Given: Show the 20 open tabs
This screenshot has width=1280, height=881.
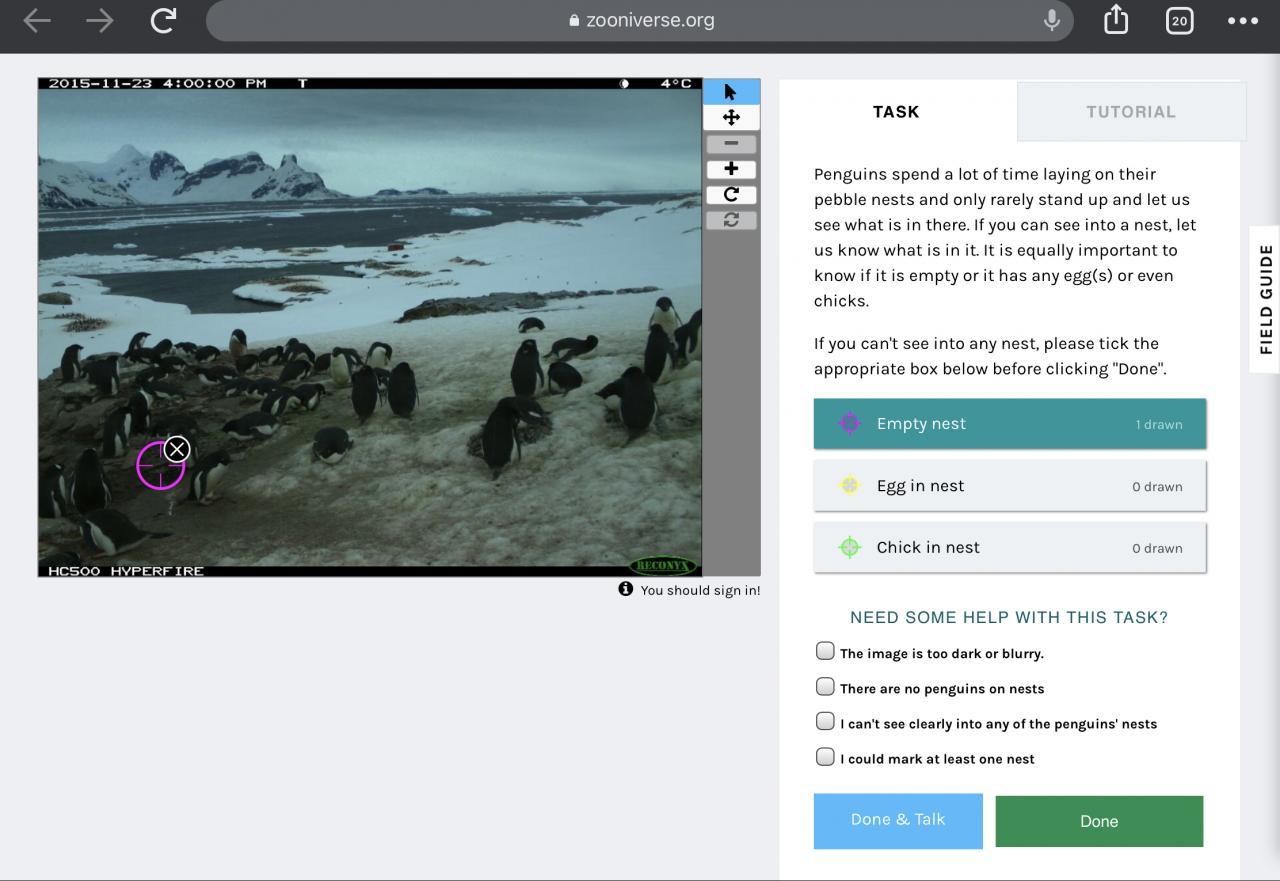Looking at the screenshot, I should pyautogui.click(x=1180, y=20).
